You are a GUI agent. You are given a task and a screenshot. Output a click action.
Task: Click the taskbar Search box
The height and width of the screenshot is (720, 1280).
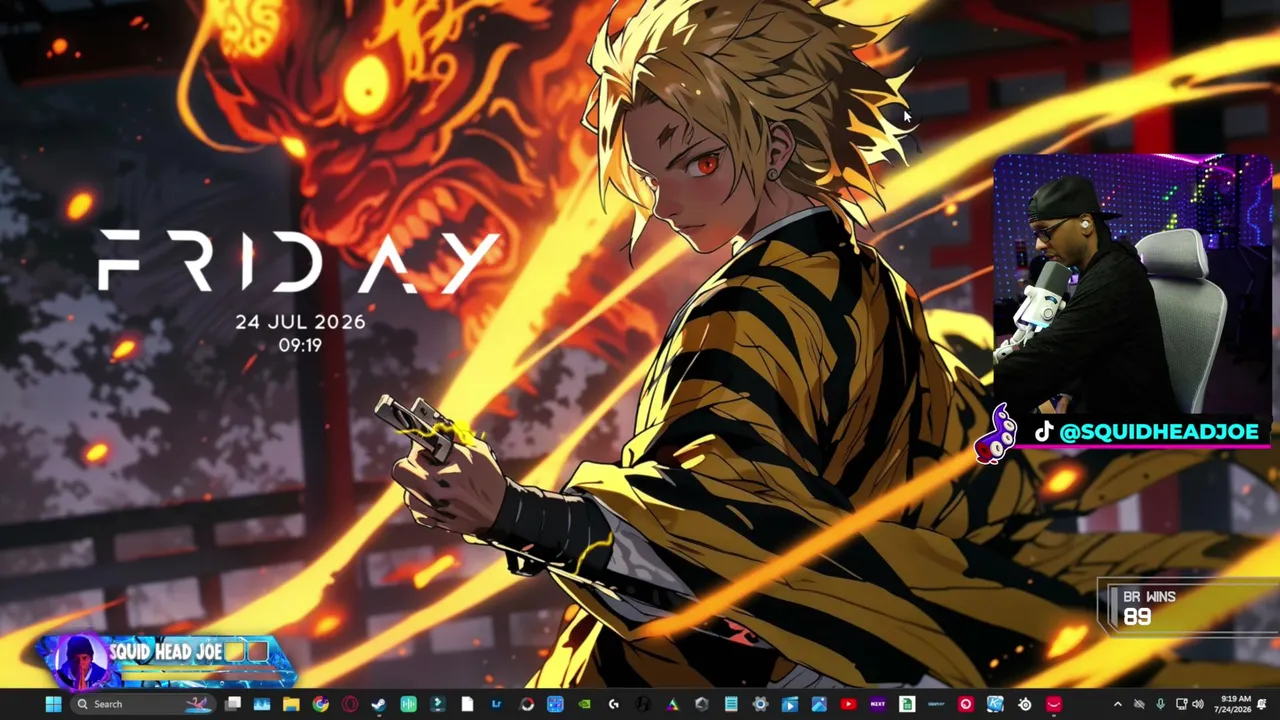click(145, 704)
